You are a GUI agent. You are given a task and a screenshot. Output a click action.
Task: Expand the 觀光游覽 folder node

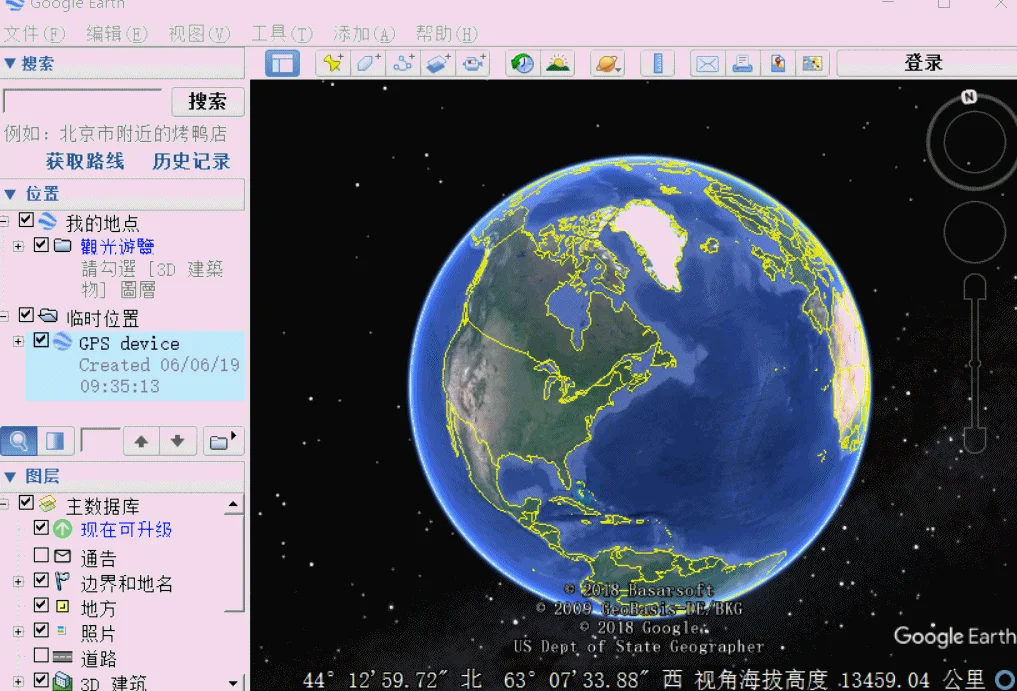18,246
